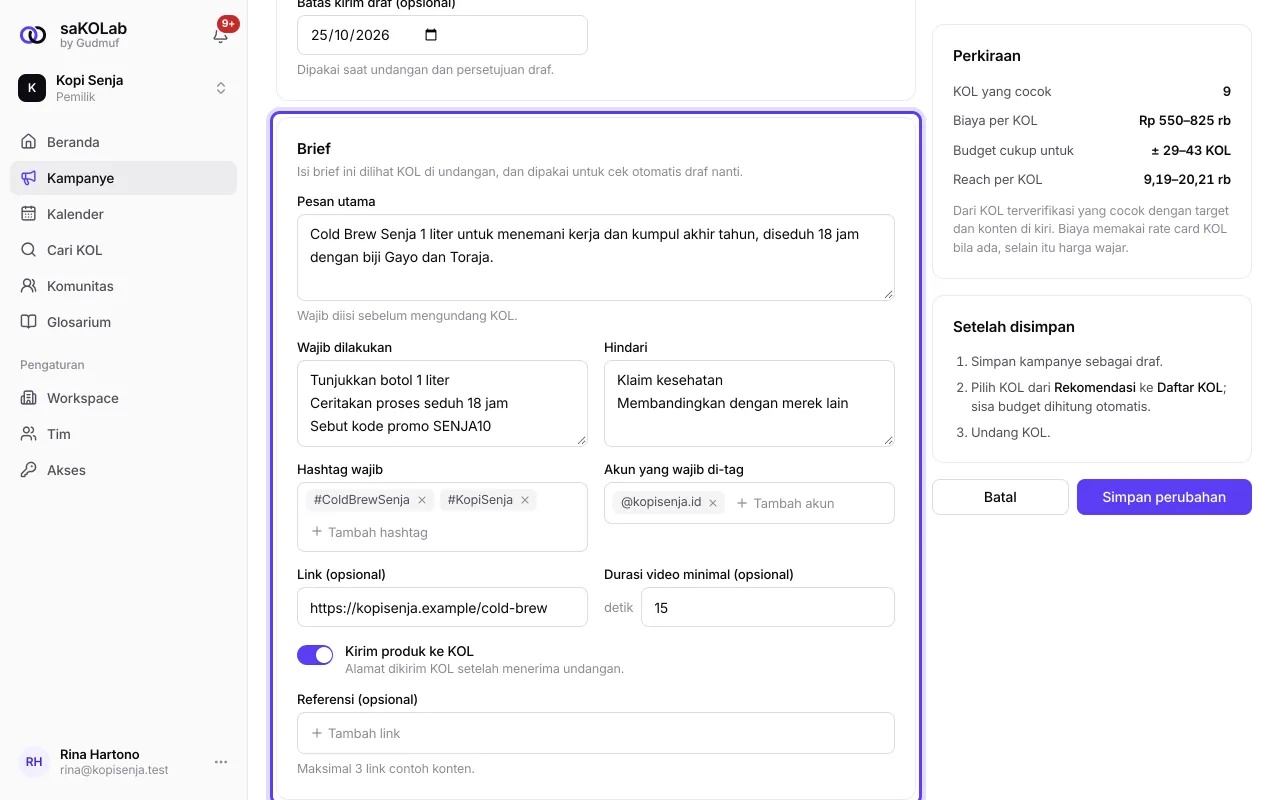1280x800 pixels.
Task: Click the Batas kirim draf date field
Action: (x=442, y=35)
